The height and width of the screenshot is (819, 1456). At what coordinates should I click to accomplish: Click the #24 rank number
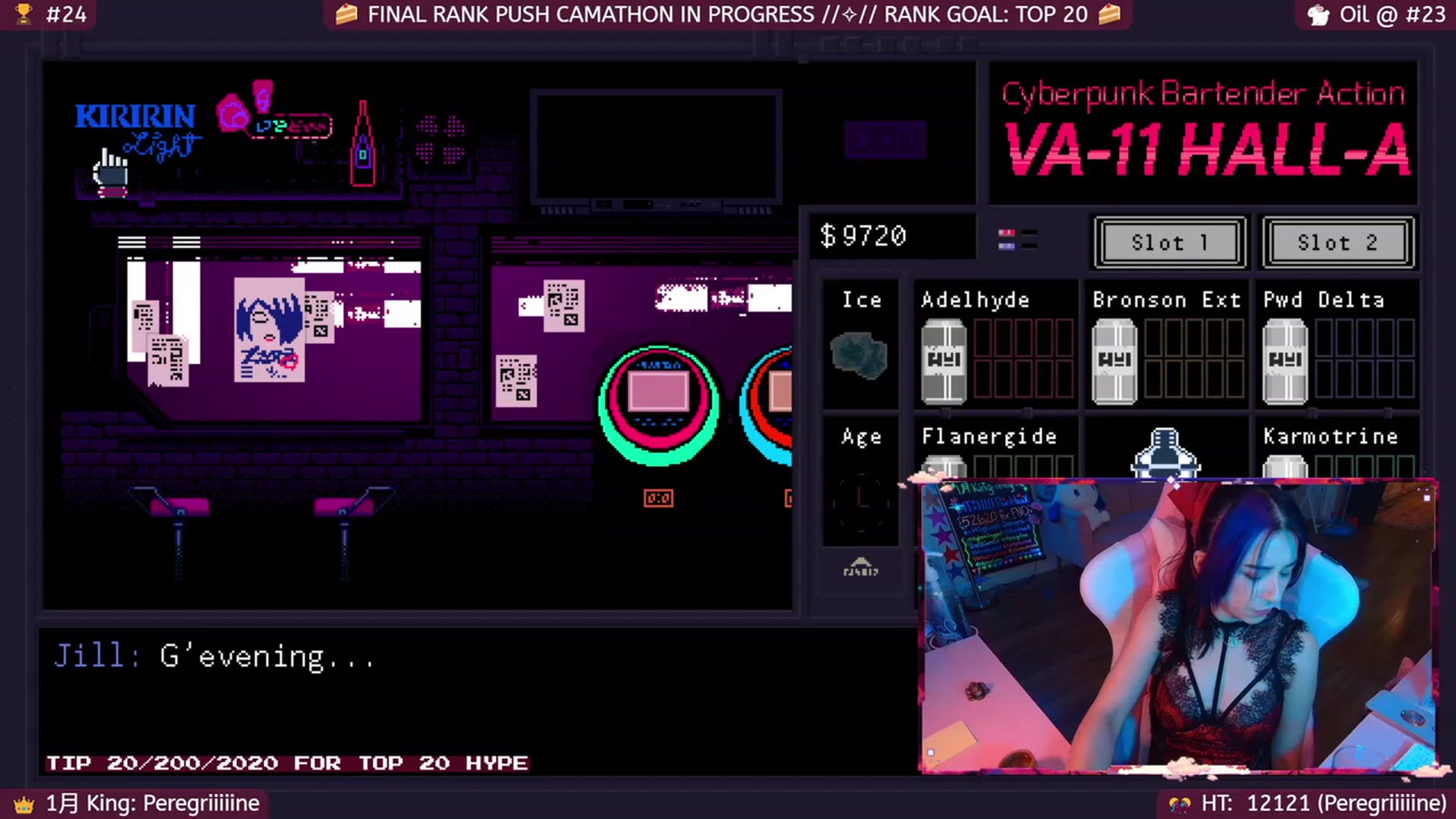pos(66,14)
